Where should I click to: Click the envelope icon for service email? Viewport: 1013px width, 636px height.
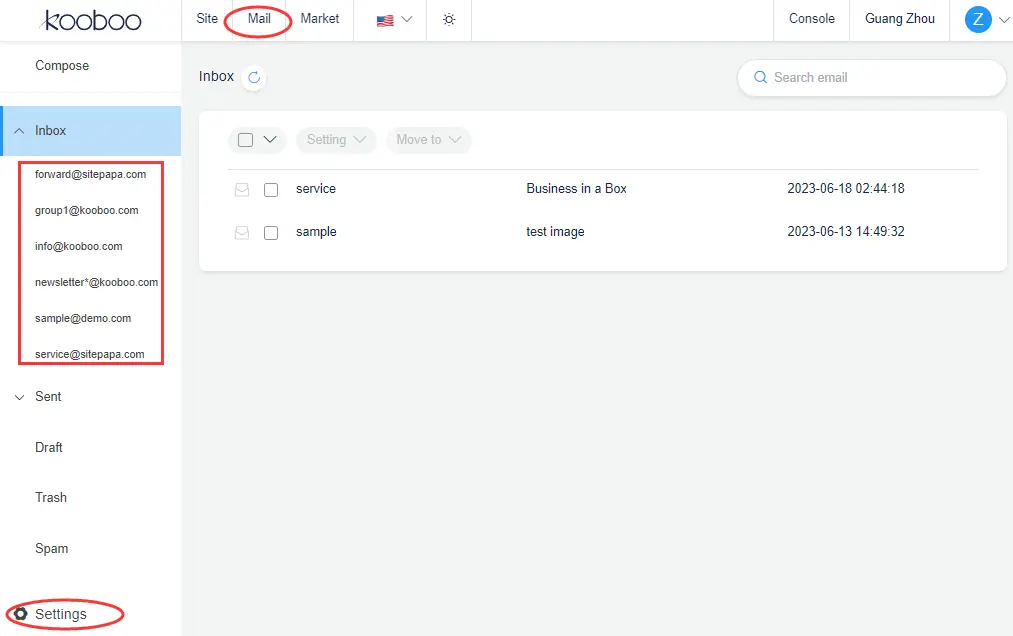coord(241,190)
